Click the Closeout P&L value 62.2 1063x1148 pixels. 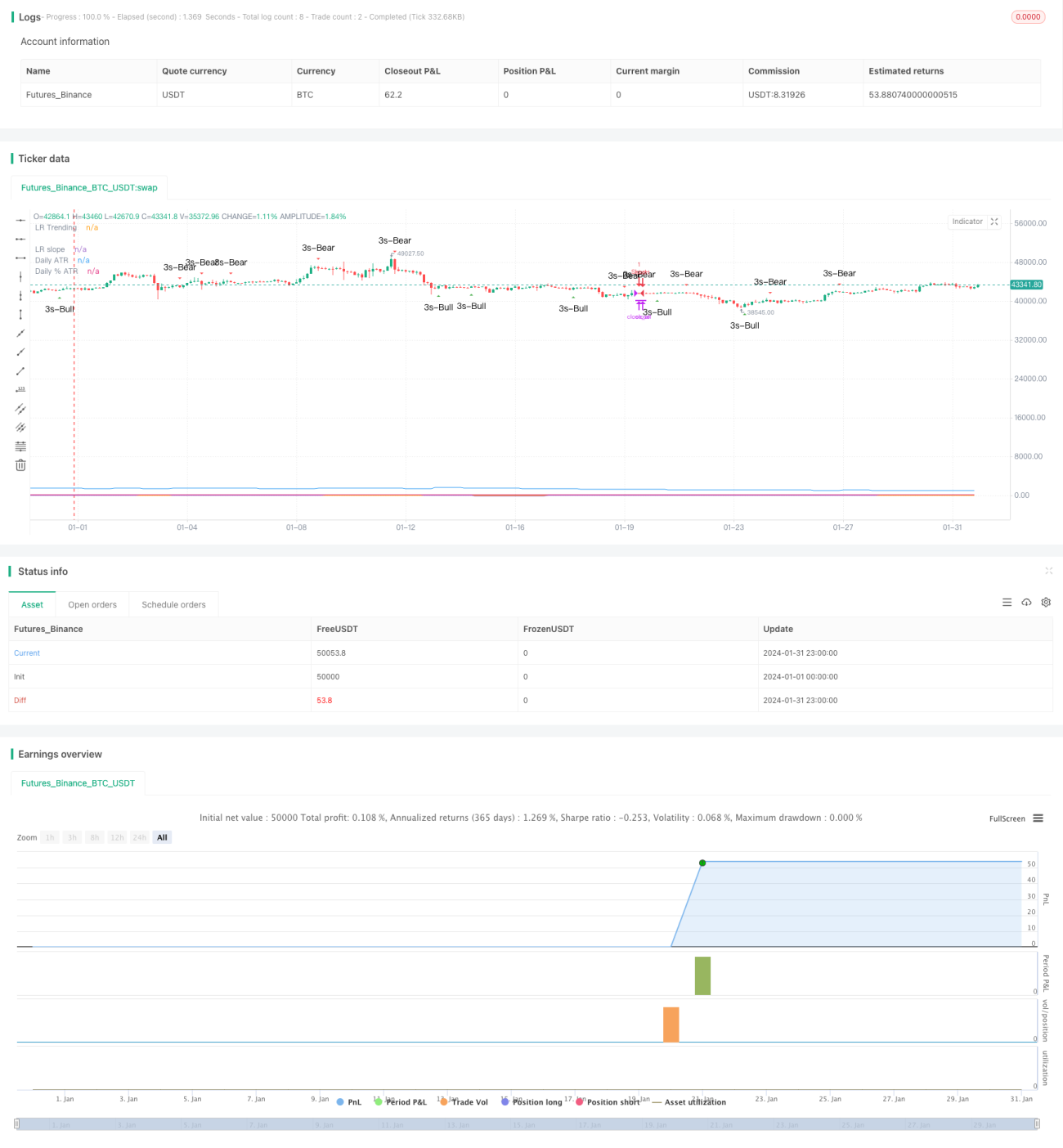393,95
